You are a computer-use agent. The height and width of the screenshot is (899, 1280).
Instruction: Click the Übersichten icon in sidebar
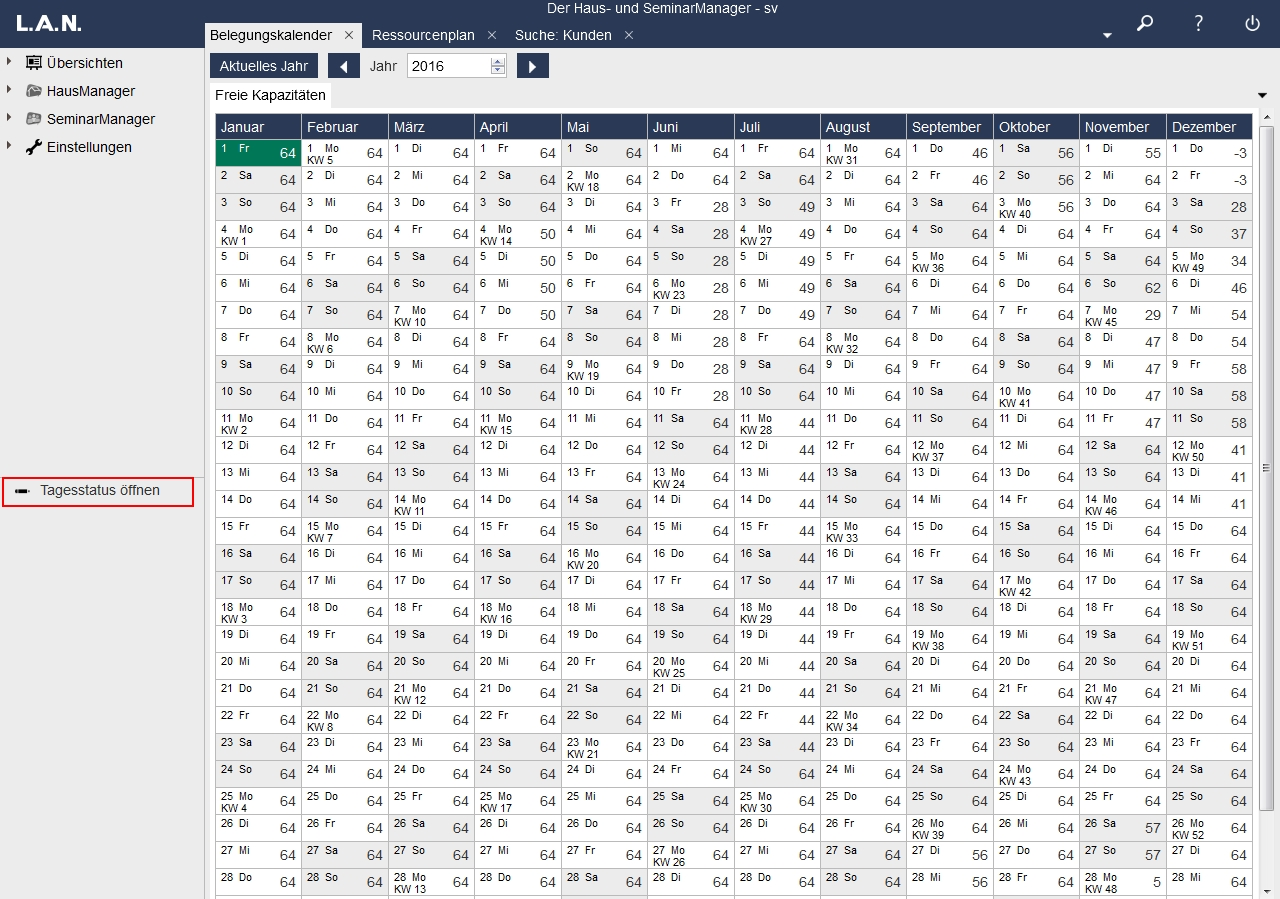(x=34, y=63)
